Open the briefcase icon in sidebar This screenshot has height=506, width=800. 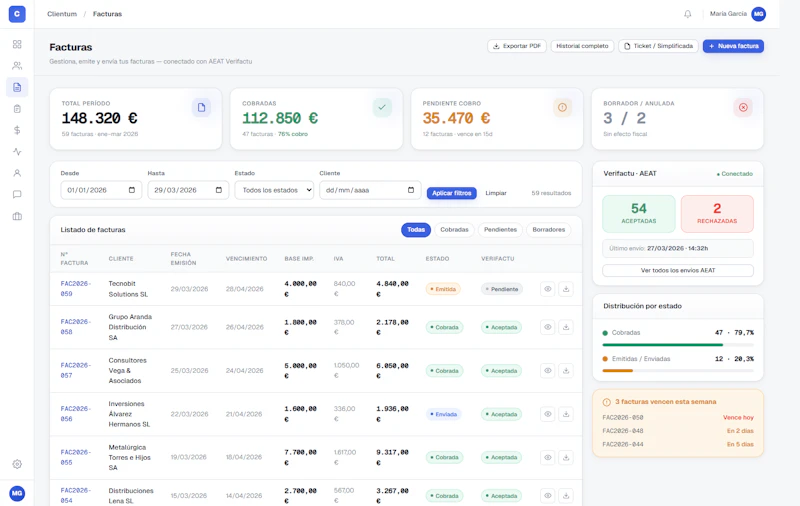click(x=17, y=216)
